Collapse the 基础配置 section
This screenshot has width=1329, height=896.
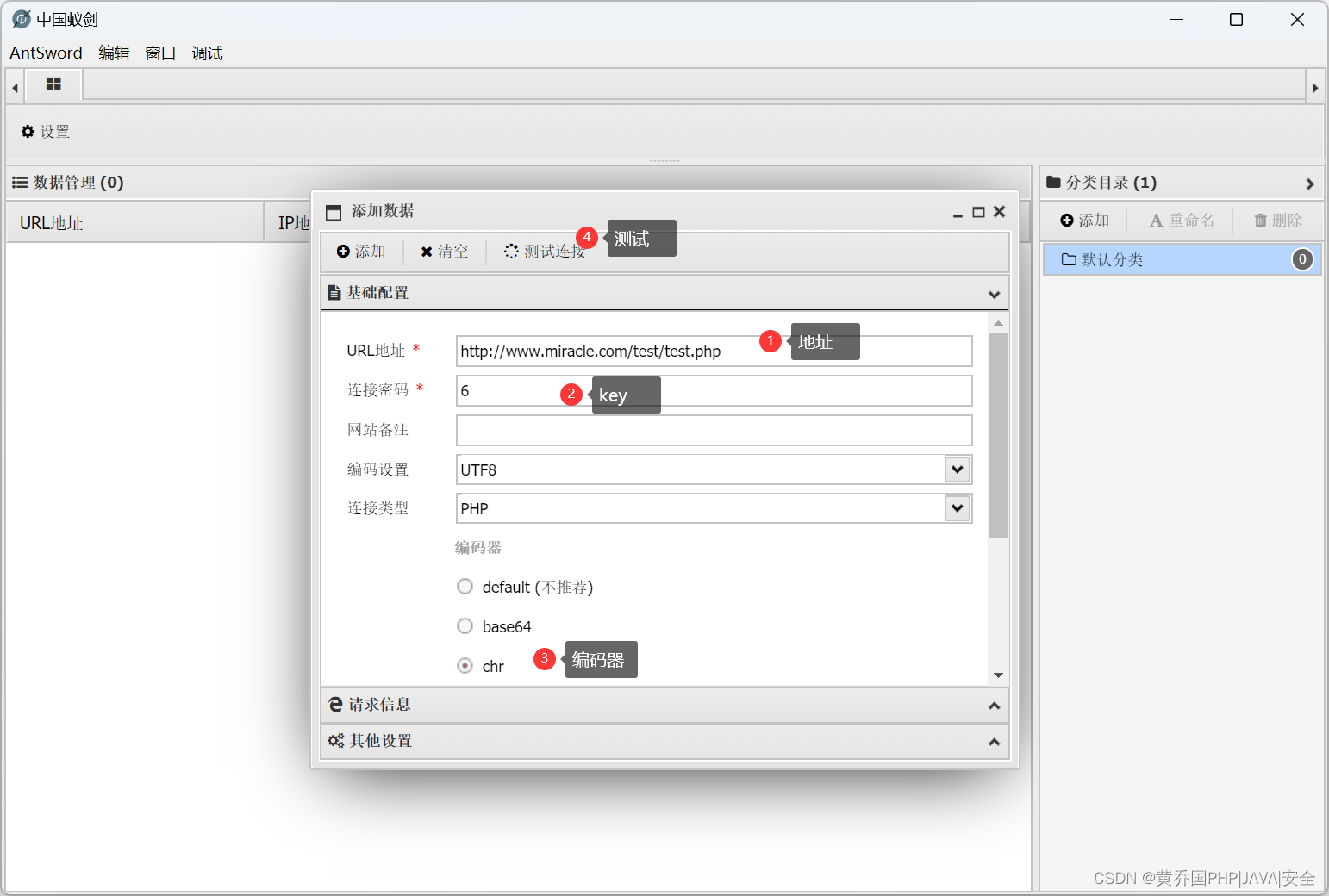point(994,295)
